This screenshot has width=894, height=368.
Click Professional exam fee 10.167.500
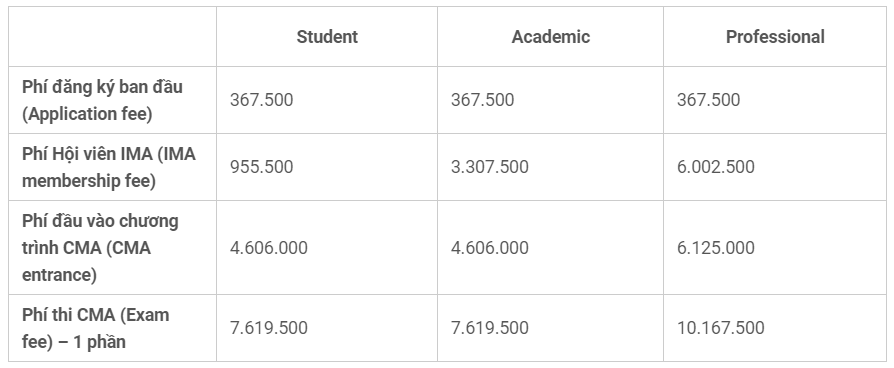pyautogui.click(x=721, y=328)
